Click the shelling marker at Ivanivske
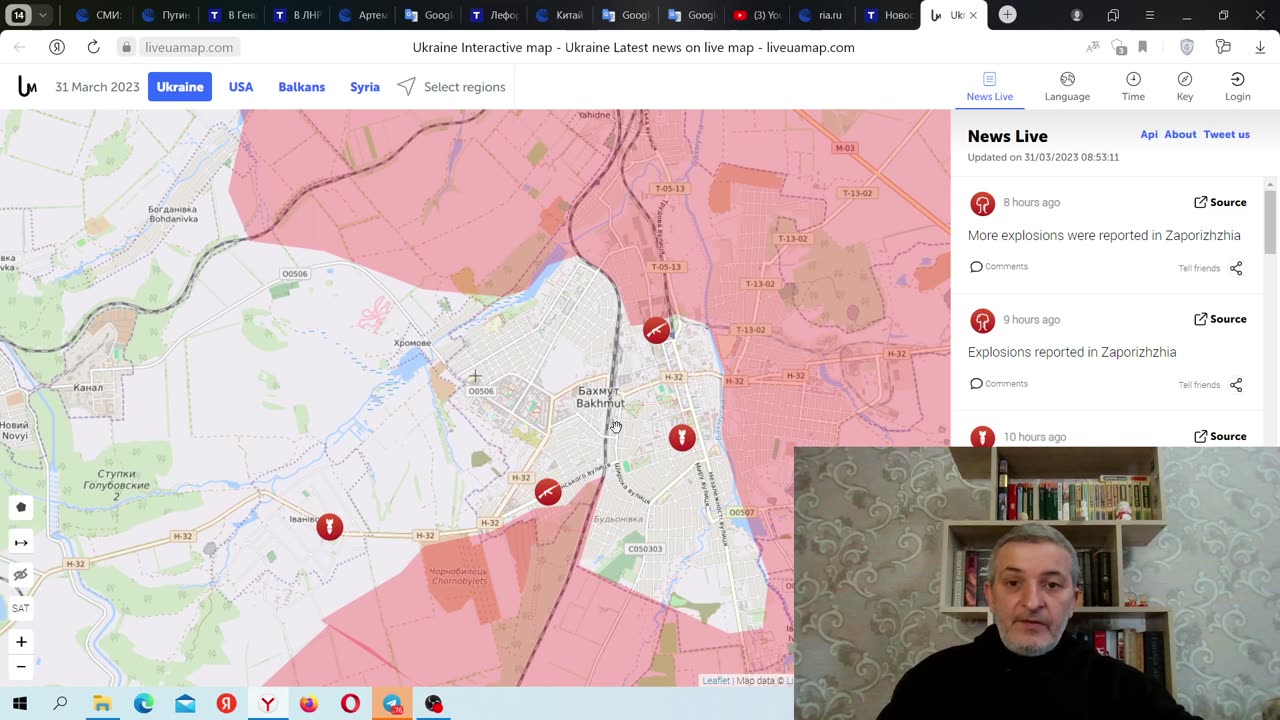 [x=329, y=526]
